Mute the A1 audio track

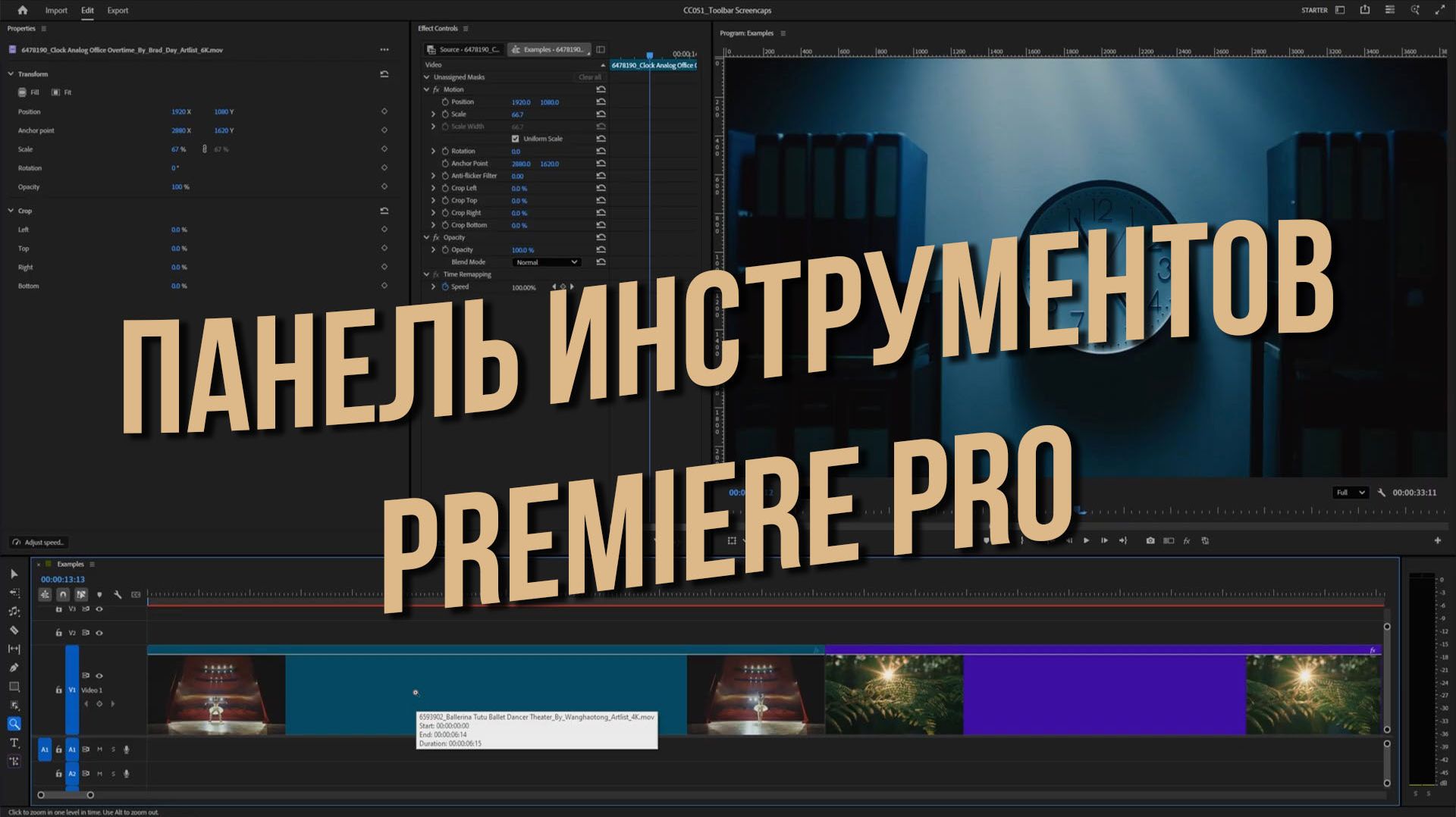[99, 749]
